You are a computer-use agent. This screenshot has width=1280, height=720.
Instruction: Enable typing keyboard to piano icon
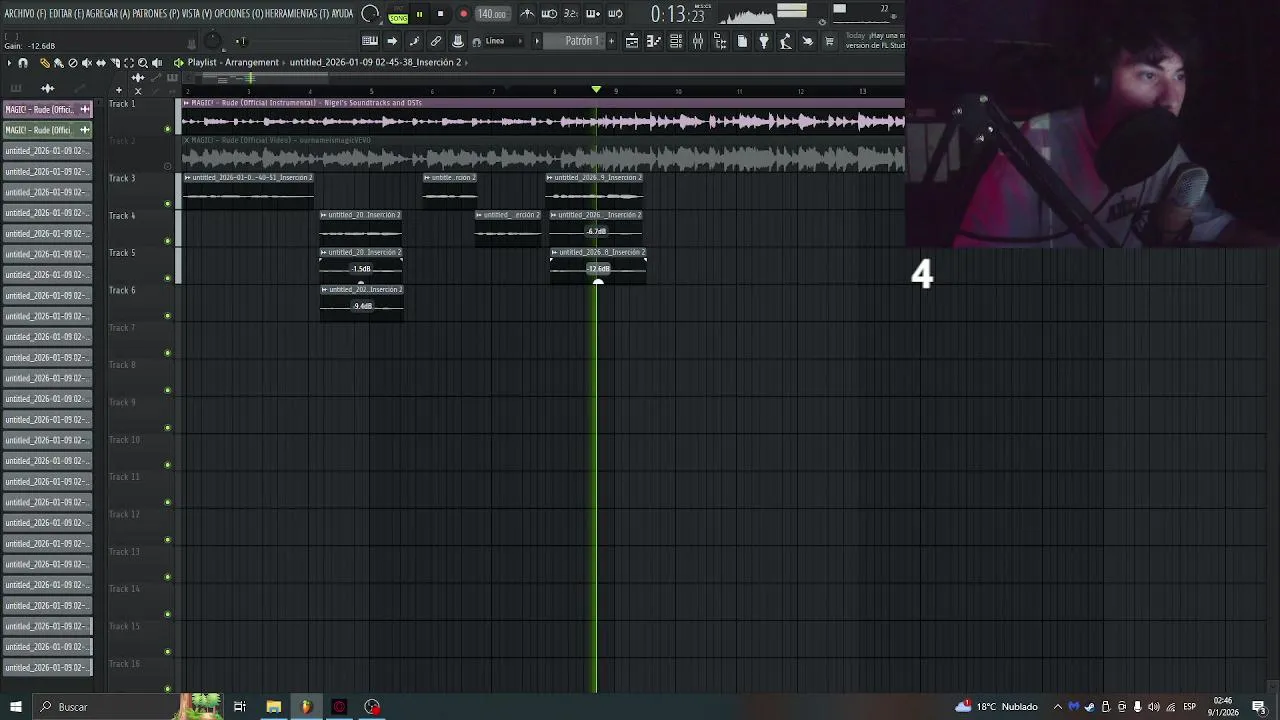[x=370, y=41]
